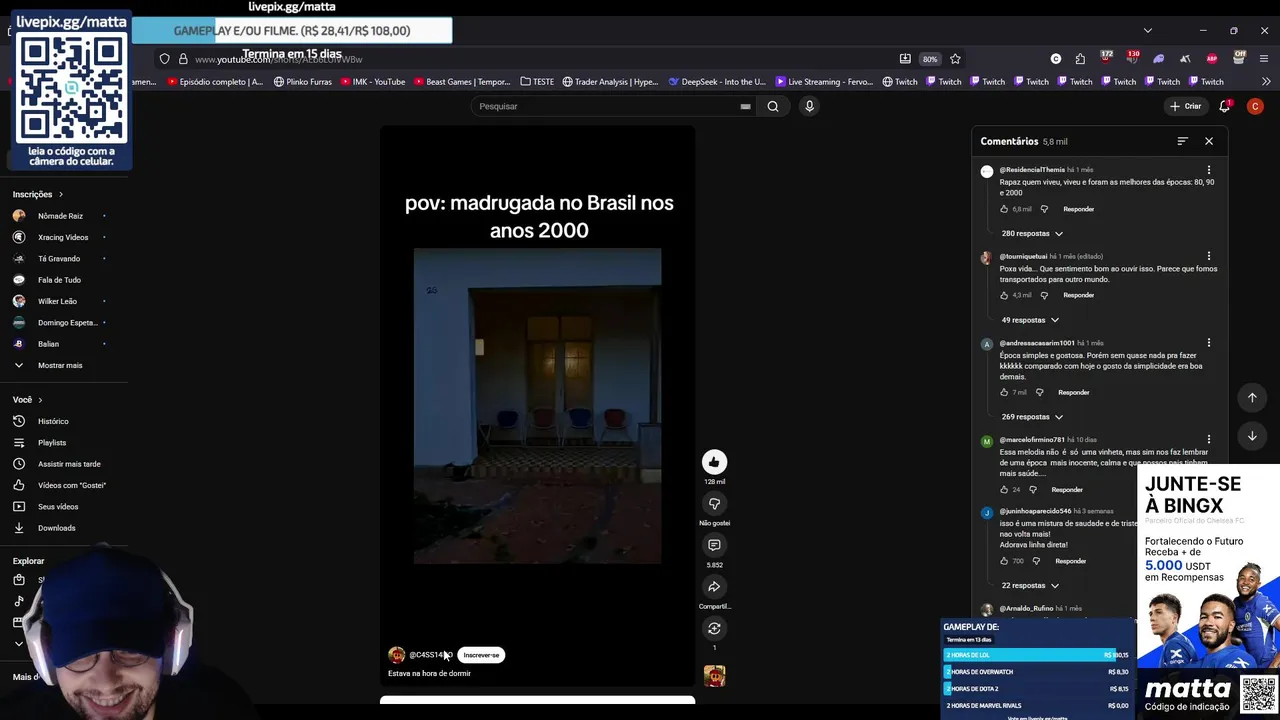Open the short's channel avatar
Screen dimensions: 1280x720
click(397, 655)
